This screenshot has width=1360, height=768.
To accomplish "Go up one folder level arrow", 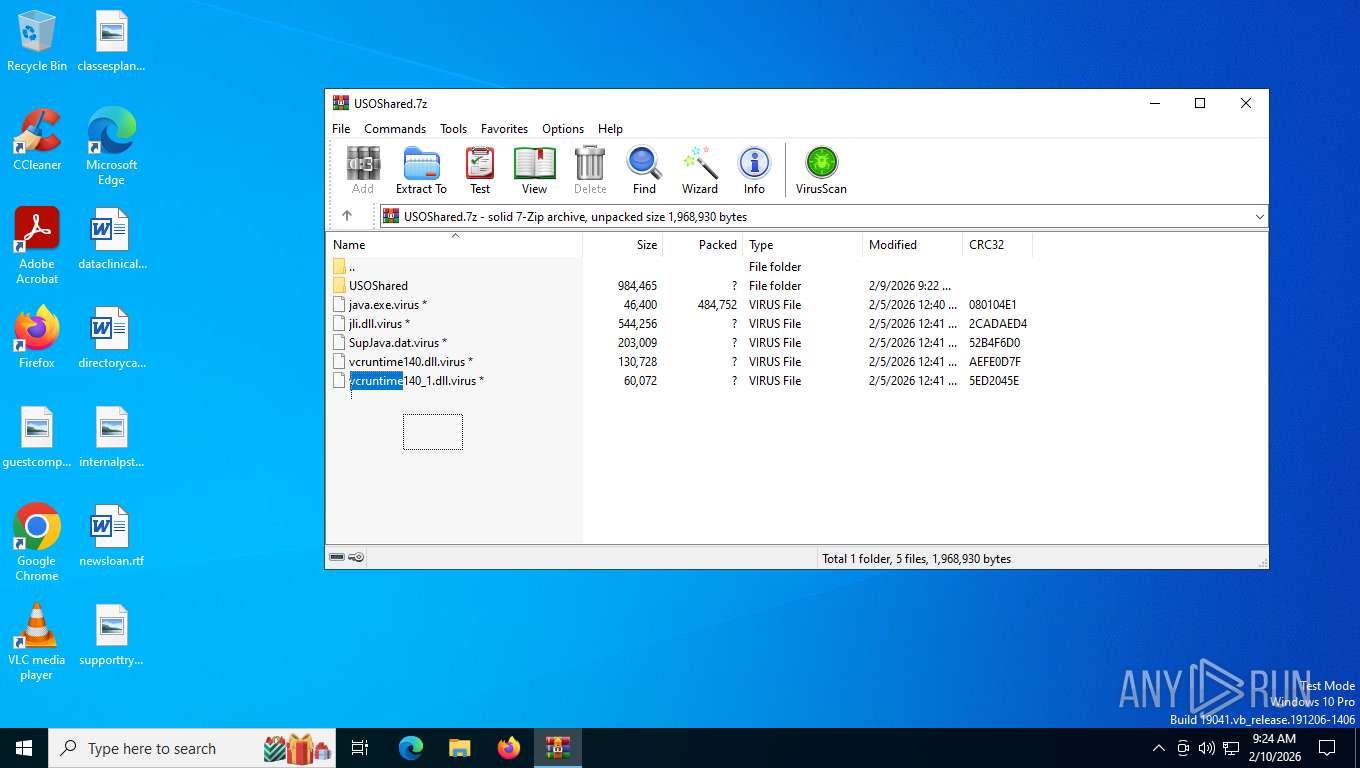I will coord(347,216).
